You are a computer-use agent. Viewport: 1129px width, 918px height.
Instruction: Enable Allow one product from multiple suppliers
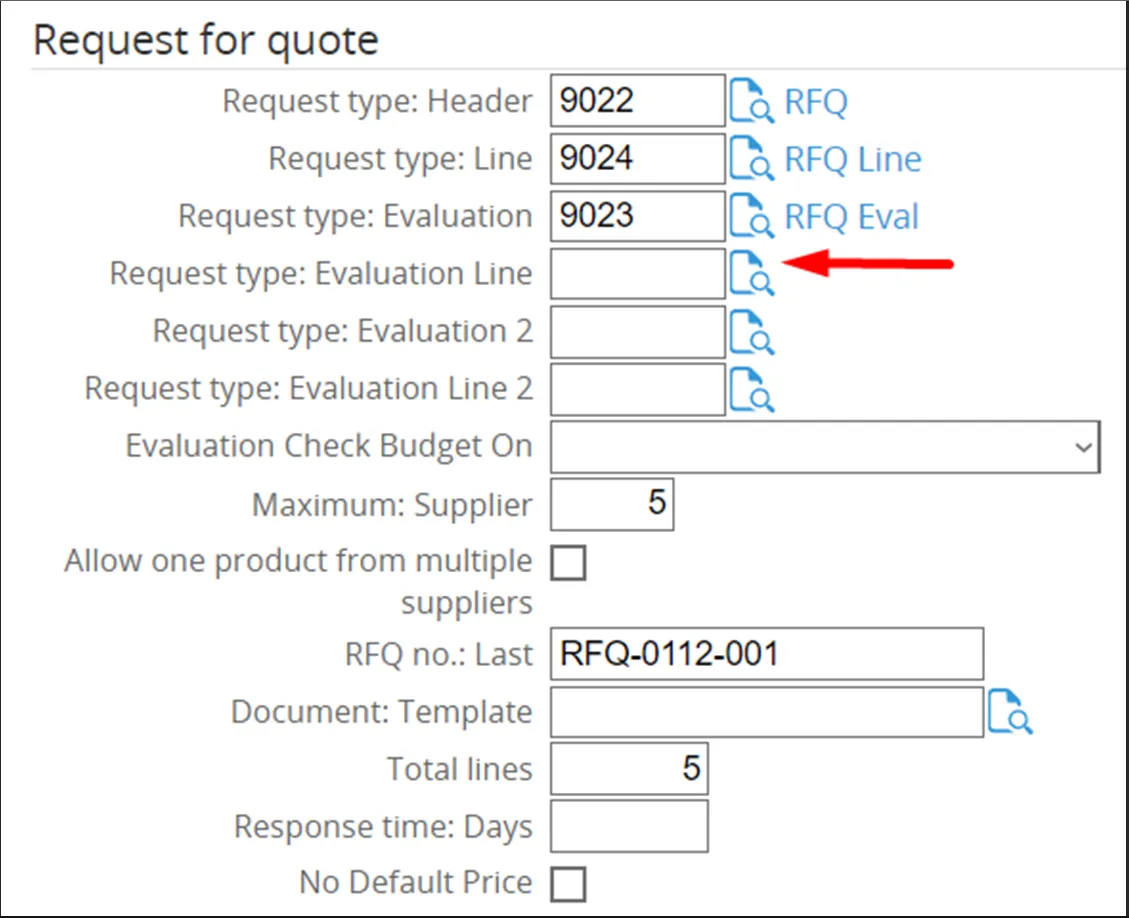(x=569, y=564)
